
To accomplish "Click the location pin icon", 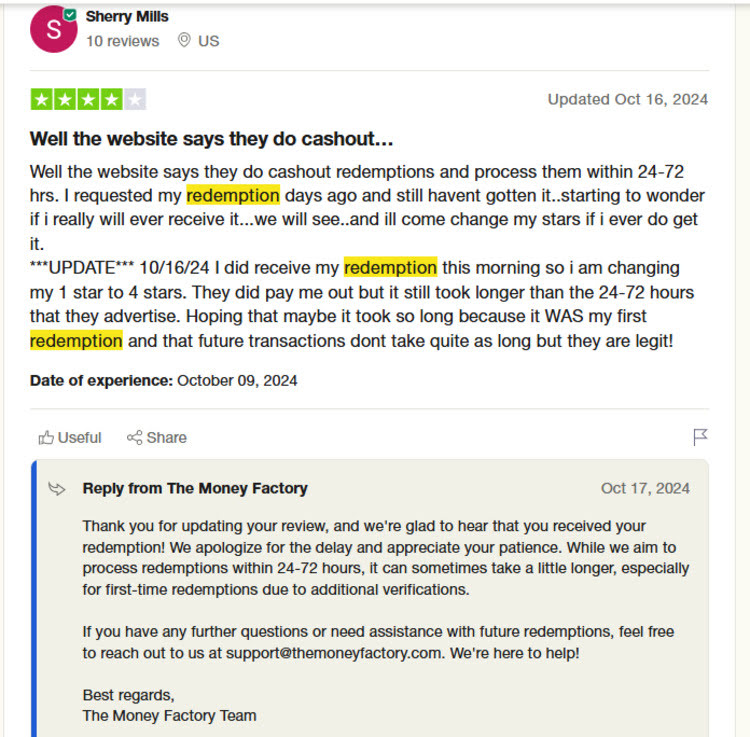I will click(x=184, y=41).
